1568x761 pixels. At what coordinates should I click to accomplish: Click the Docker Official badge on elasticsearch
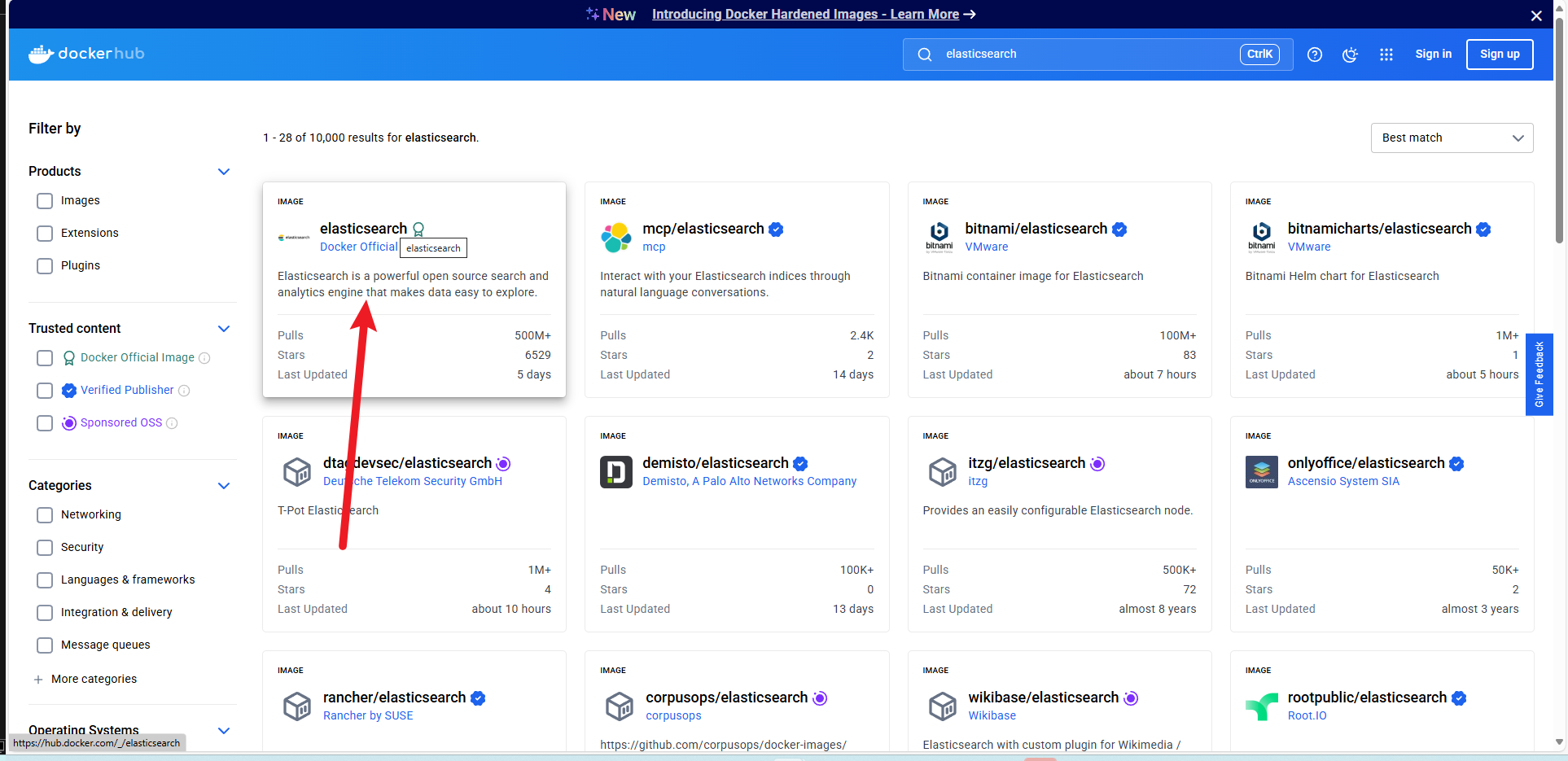tap(418, 229)
